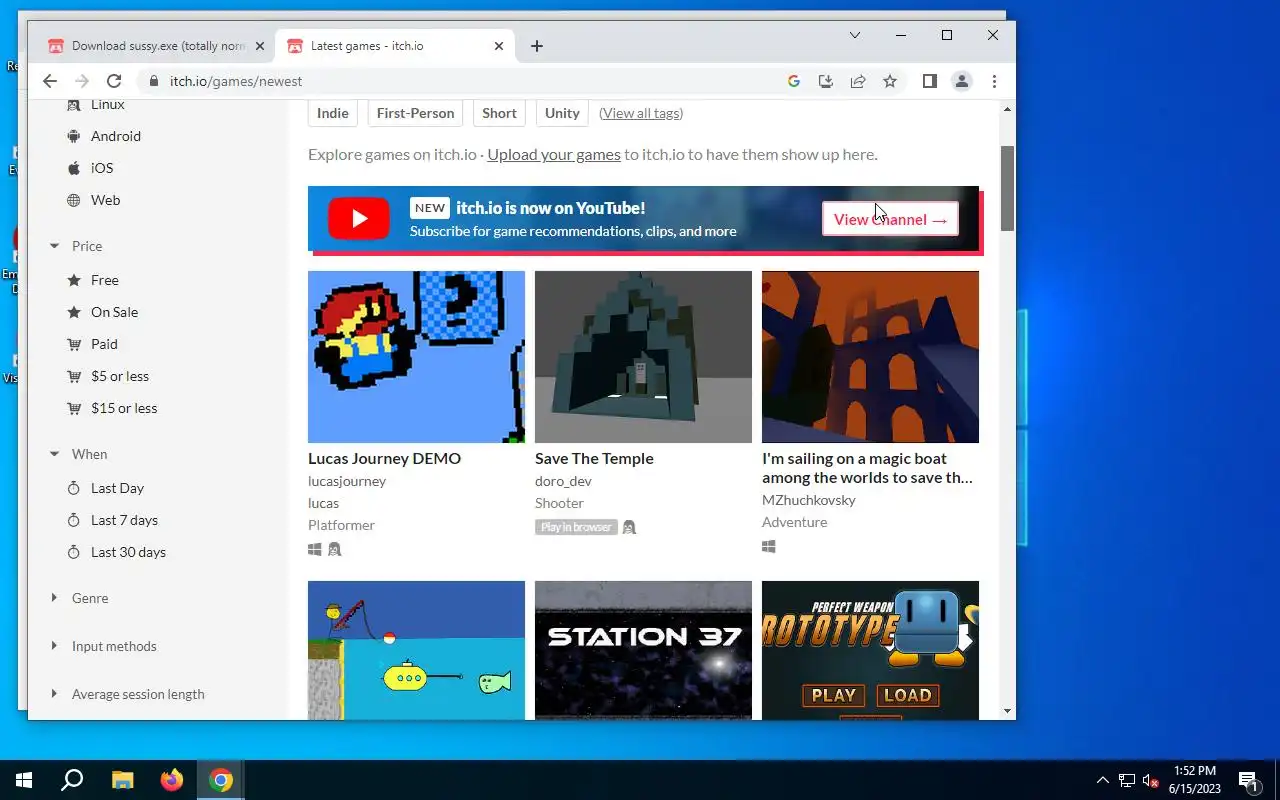Open View all tags link

coord(641,113)
